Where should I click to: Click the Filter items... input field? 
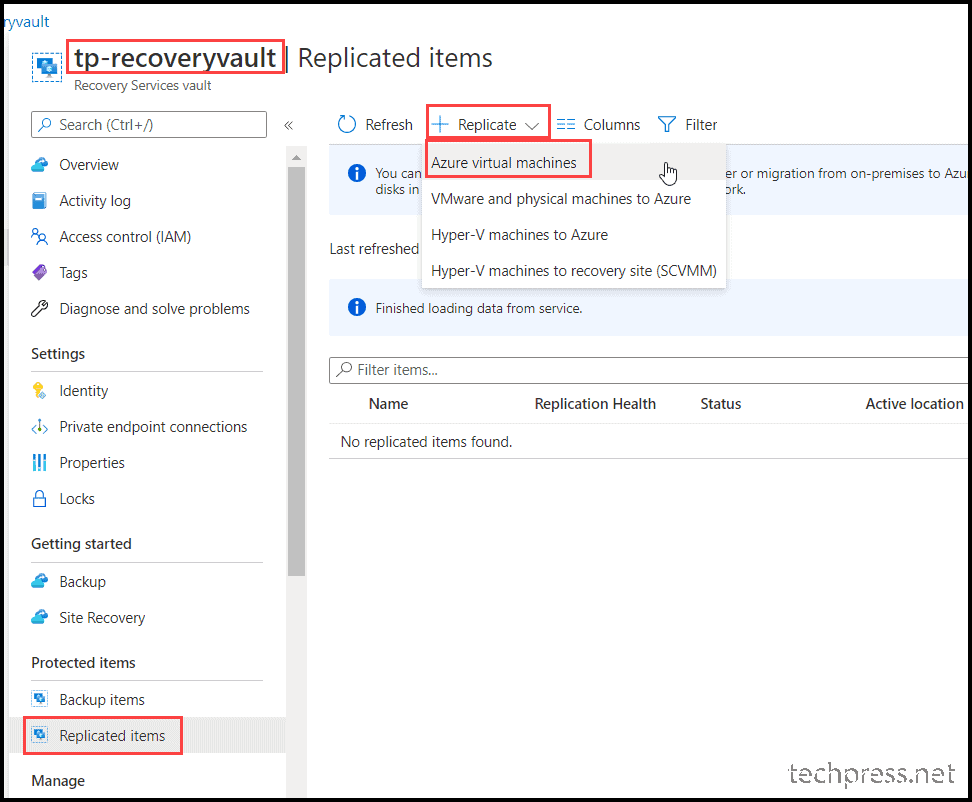[x=648, y=370]
